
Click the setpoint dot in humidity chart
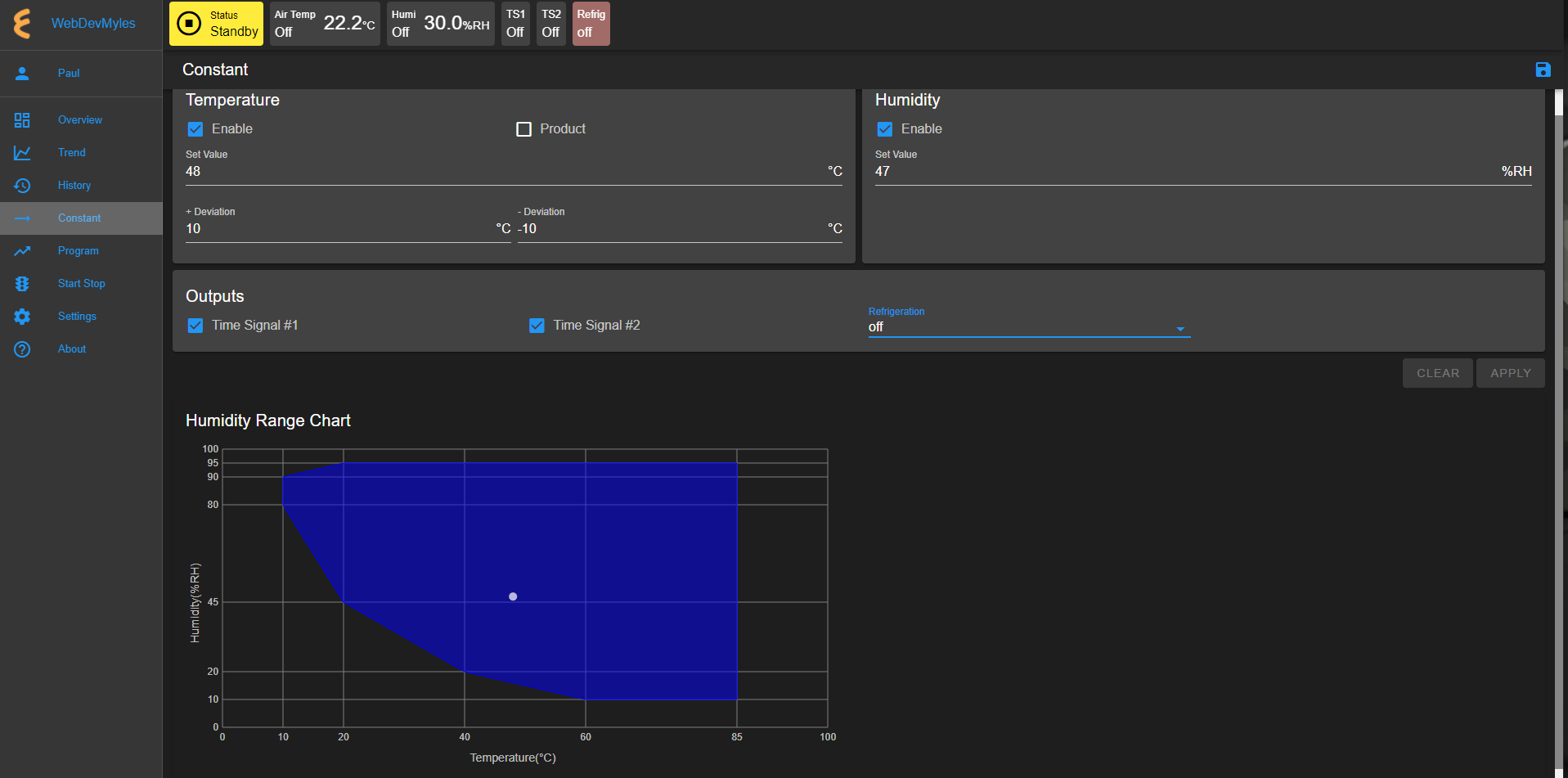[513, 596]
